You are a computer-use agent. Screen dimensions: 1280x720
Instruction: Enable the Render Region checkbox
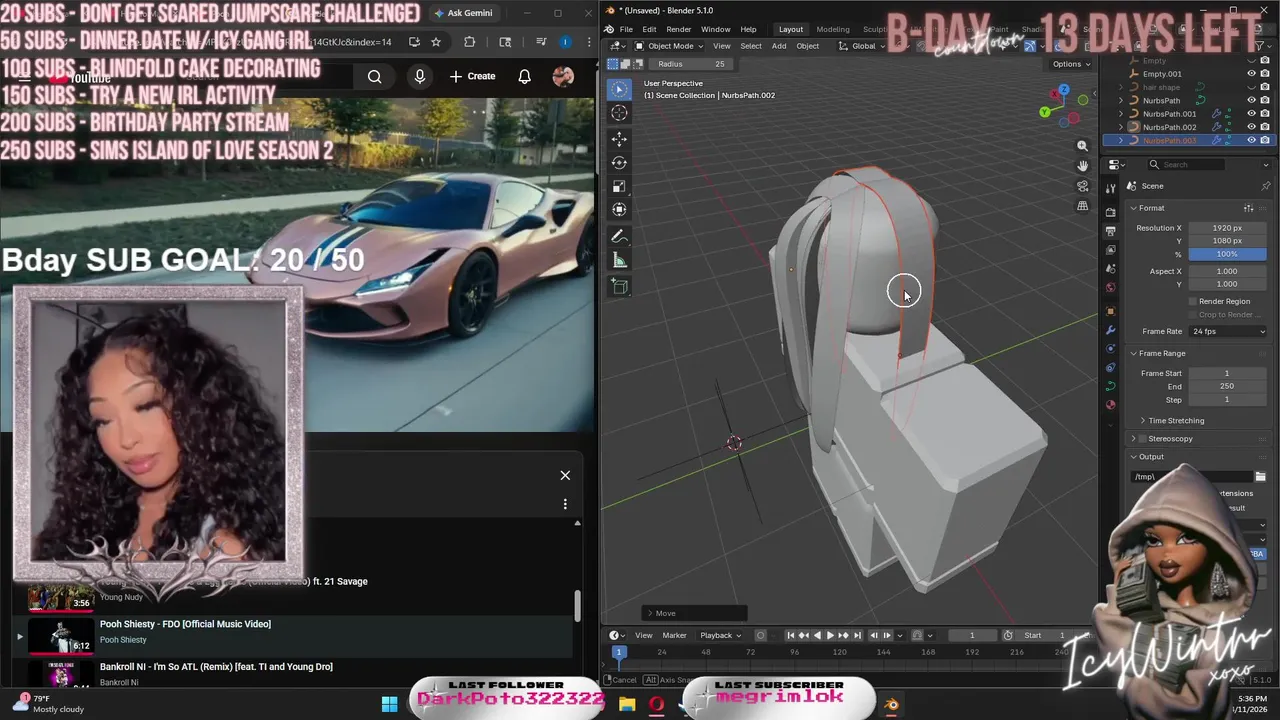point(1192,301)
